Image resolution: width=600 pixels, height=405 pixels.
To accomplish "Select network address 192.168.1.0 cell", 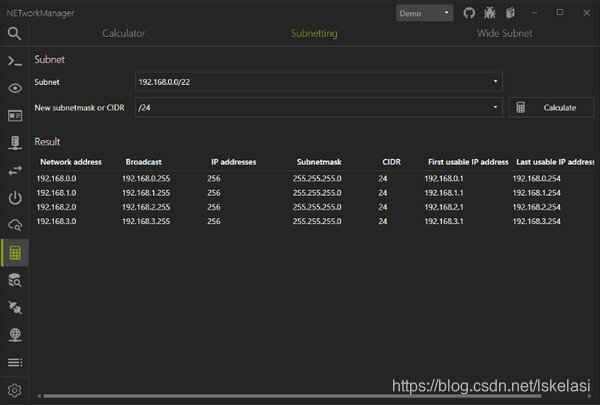I will (56, 193).
